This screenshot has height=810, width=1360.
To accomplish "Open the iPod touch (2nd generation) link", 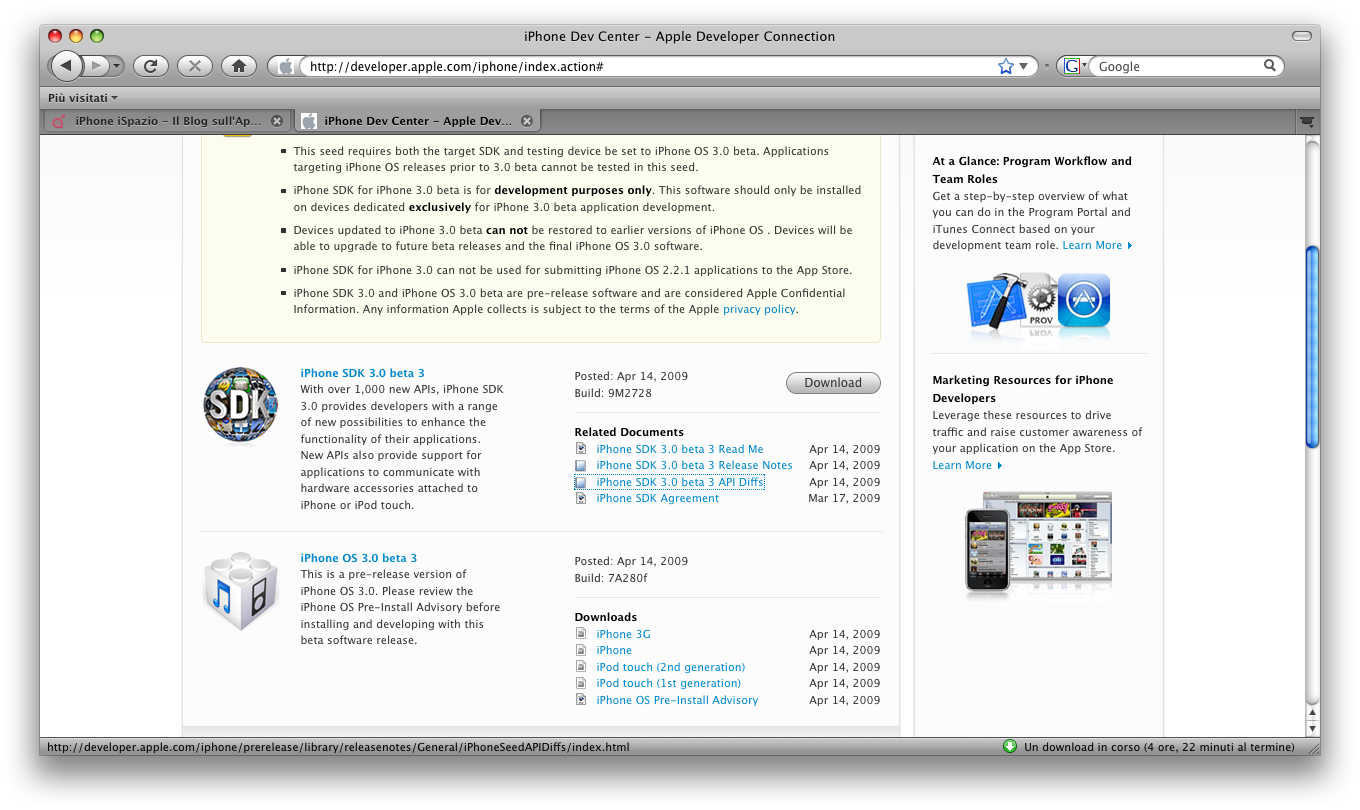I will click(670, 667).
